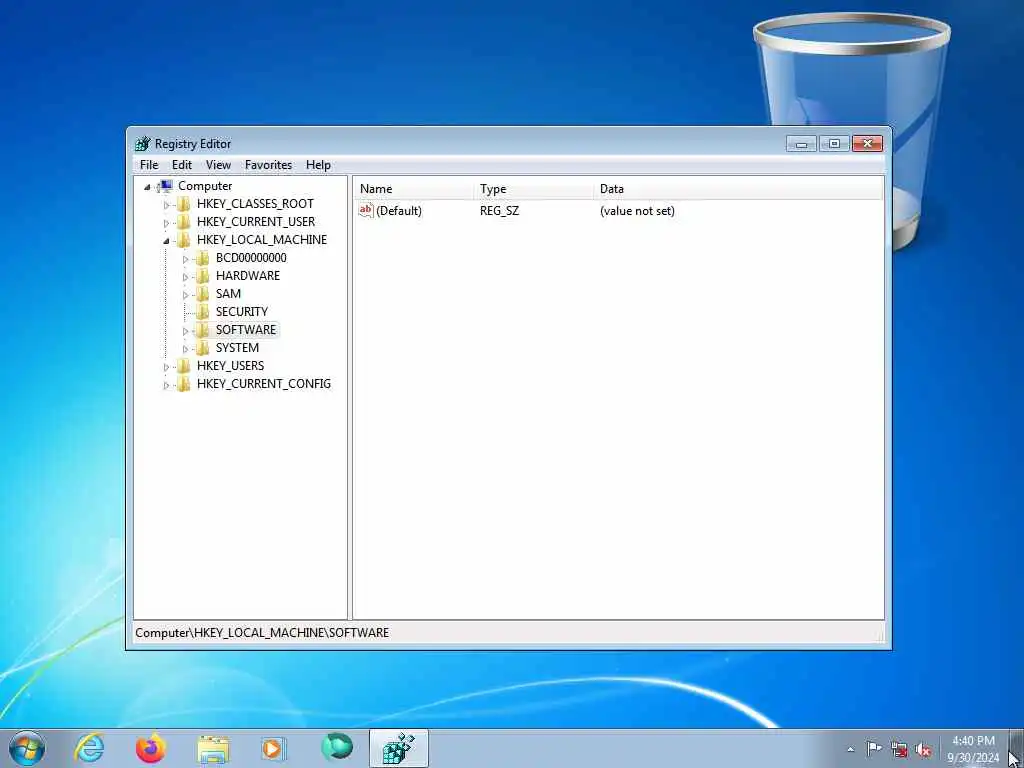Select the Computer tree label

click(205, 186)
